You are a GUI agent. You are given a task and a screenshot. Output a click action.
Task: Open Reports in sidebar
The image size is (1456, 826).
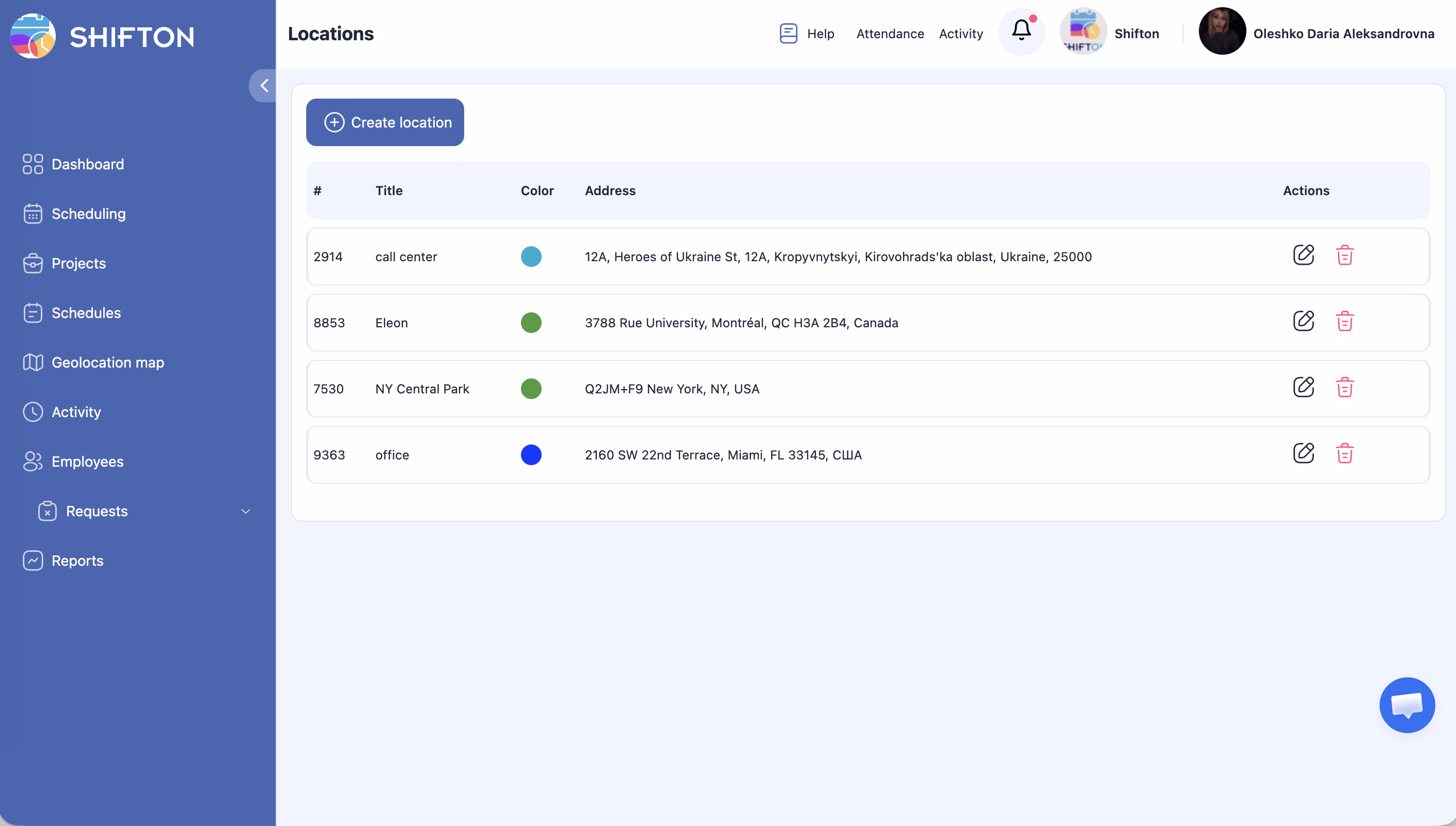pyautogui.click(x=77, y=561)
